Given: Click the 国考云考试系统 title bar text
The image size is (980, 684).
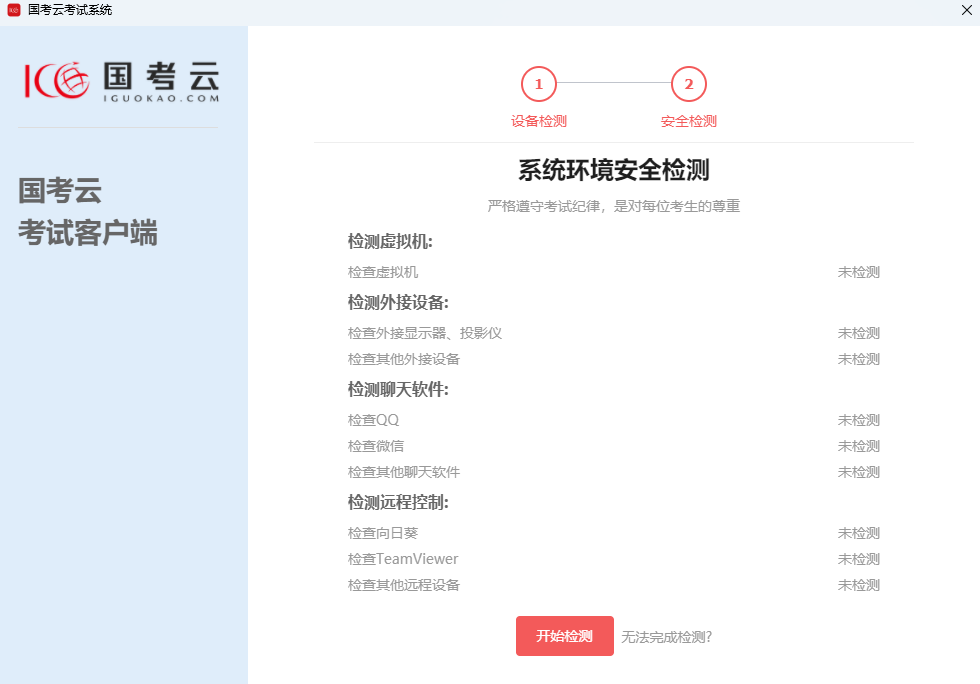Looking at the screenshot, I should point(70,10).
